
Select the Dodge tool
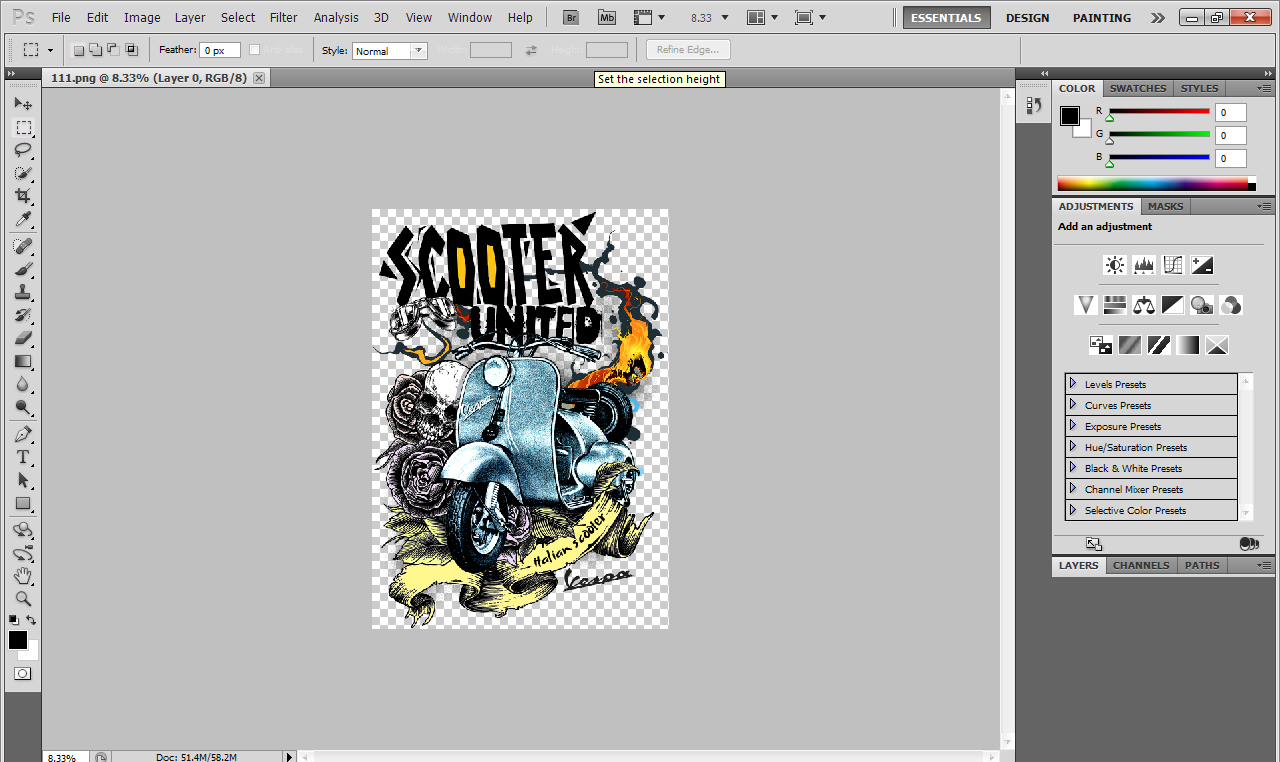point(23,407)
